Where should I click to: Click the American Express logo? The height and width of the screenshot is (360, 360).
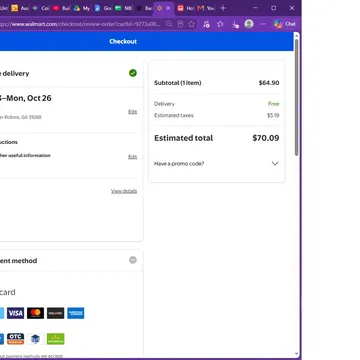point(76,313)
